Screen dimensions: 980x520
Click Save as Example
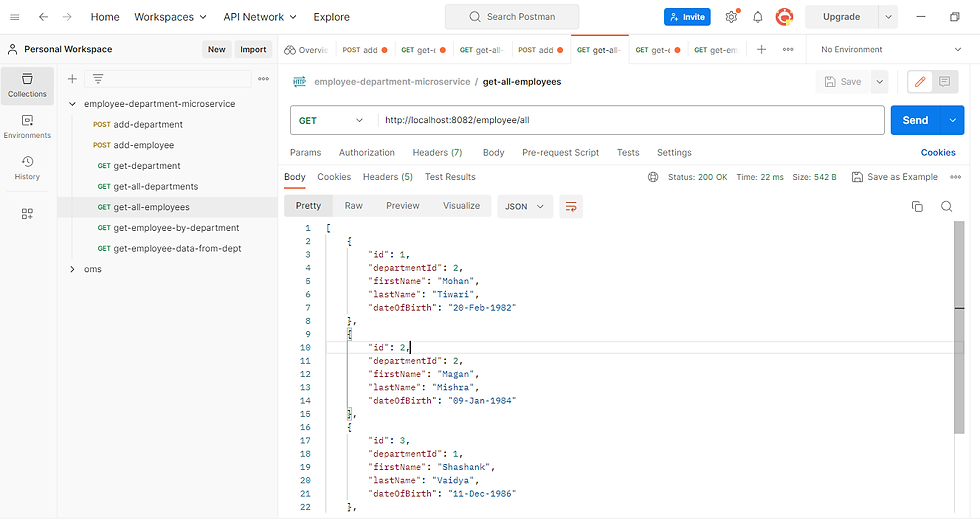click(895, 177)
